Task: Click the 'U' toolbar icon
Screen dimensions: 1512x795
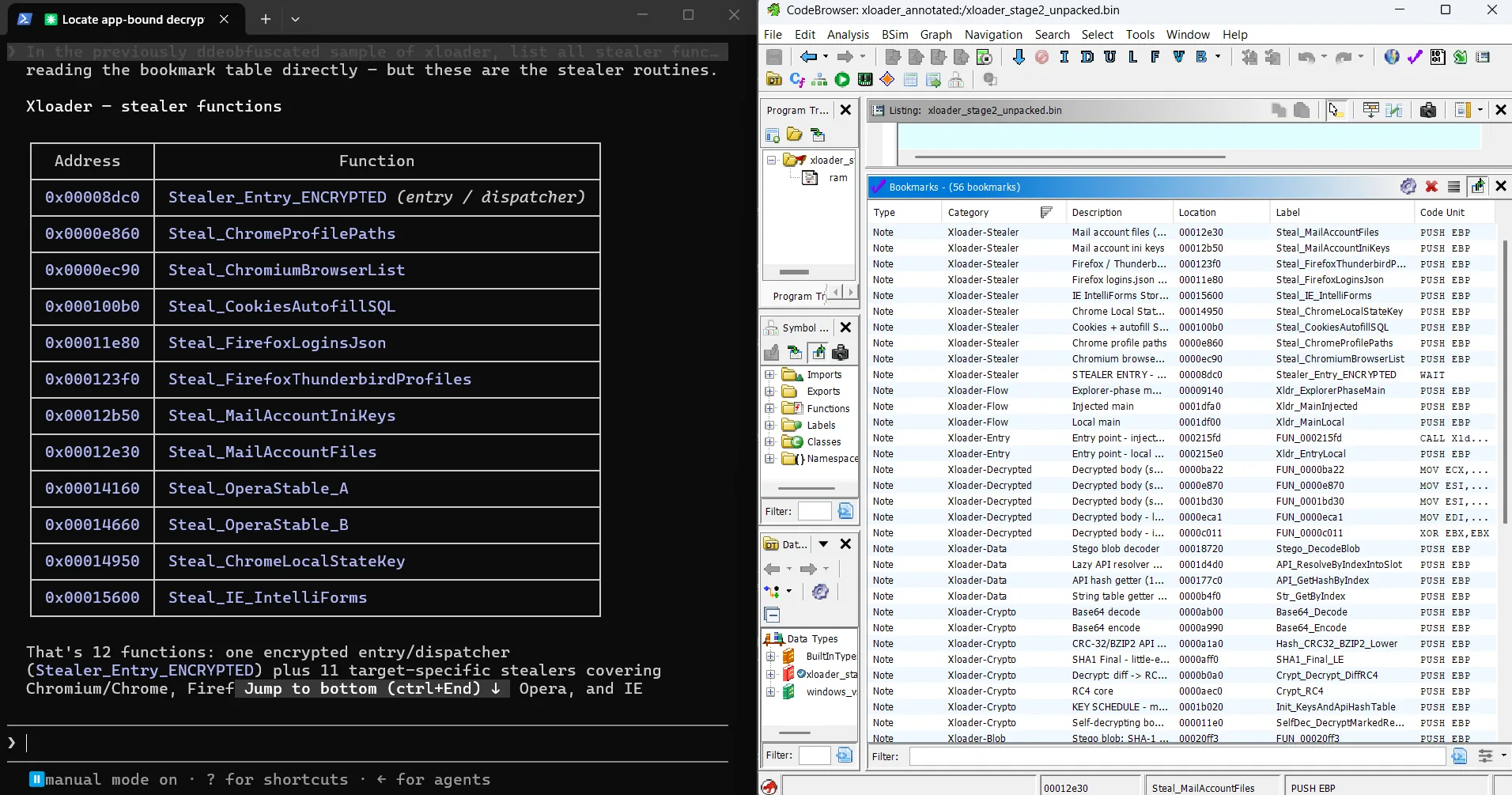Action: click(1110, 57)
